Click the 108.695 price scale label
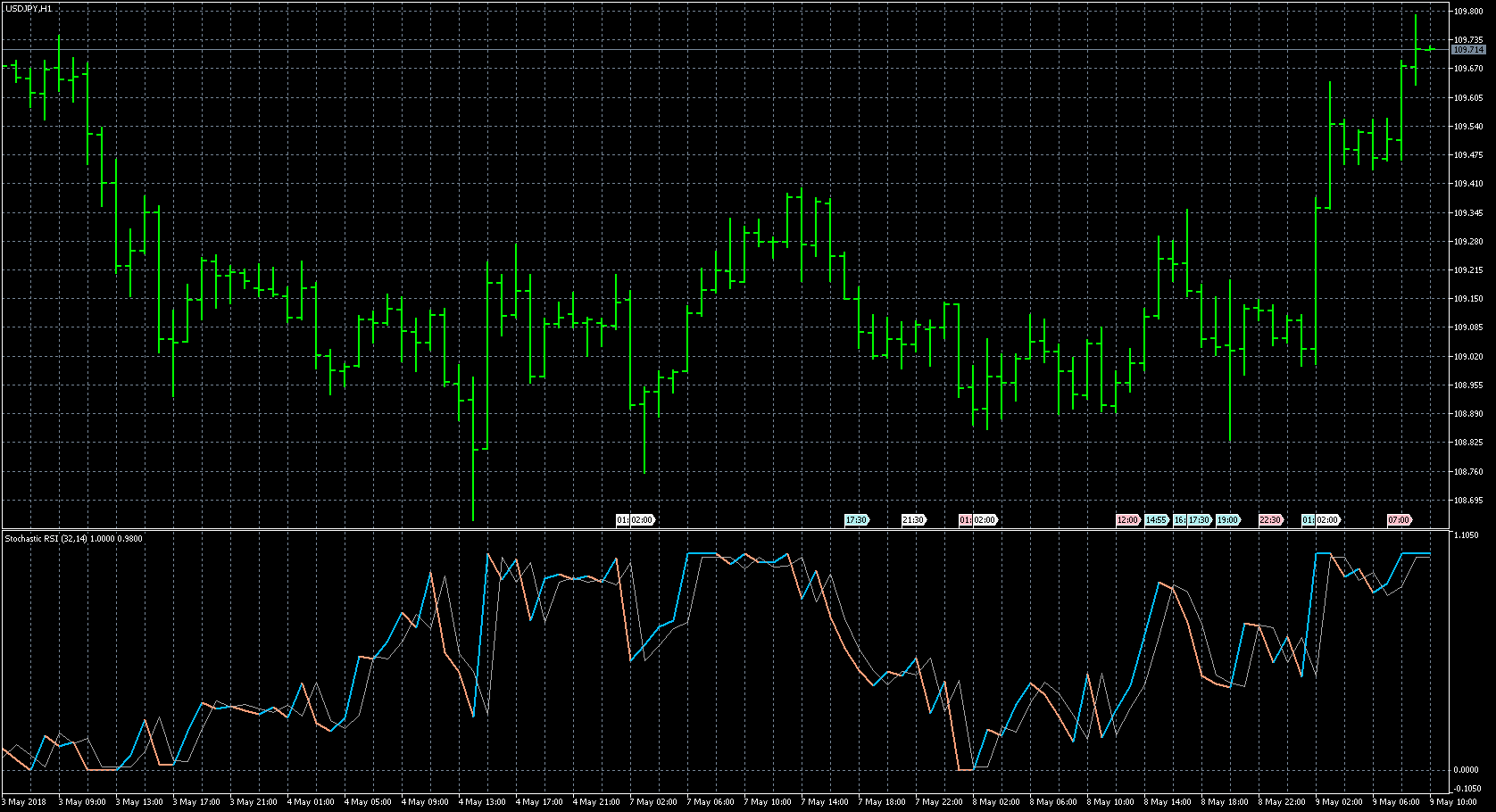Viewport: 1496px width, 812px height. tap(1468, 501)
